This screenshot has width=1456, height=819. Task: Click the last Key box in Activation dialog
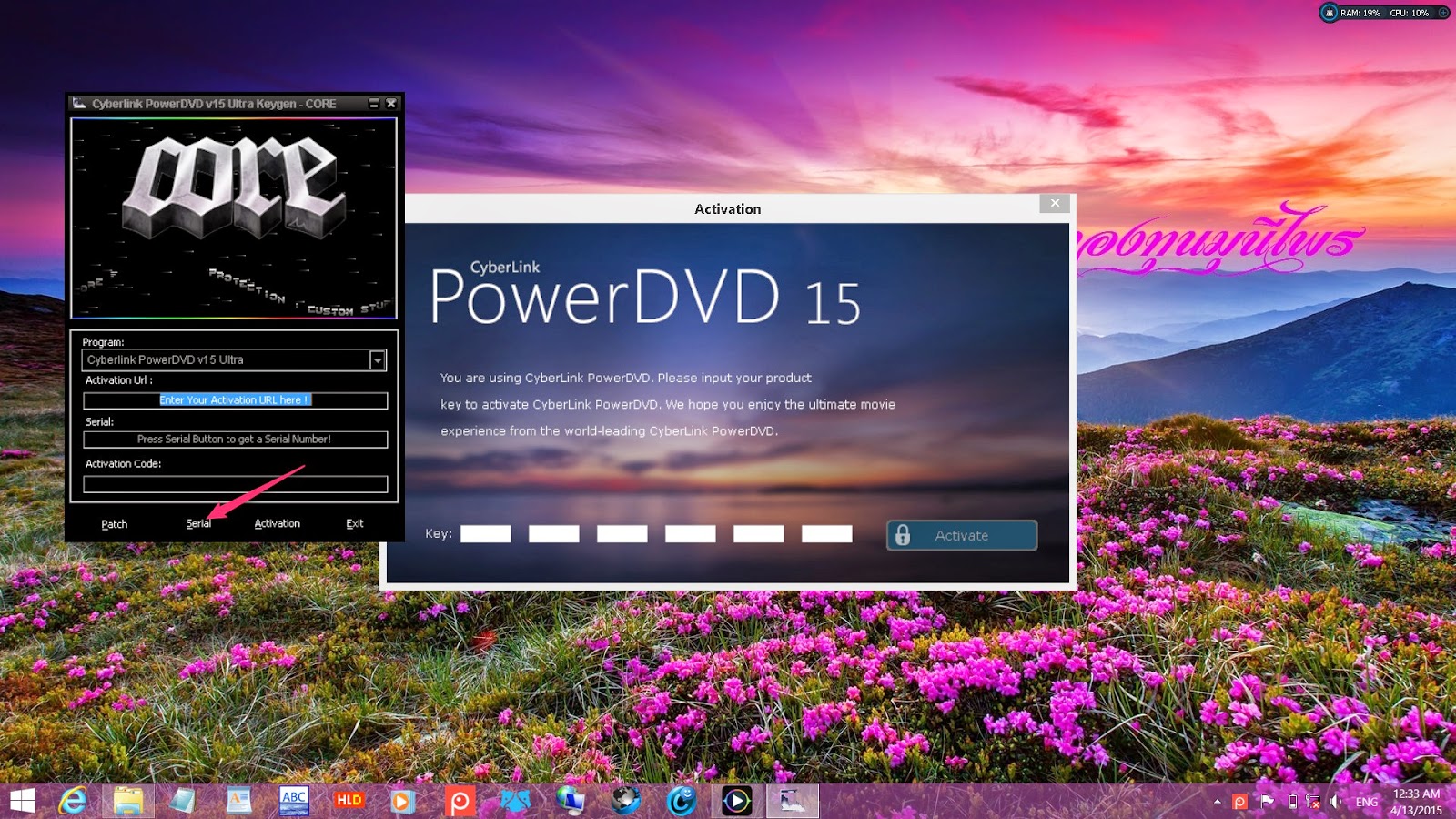pyautogui.click(x=827, y=534)
